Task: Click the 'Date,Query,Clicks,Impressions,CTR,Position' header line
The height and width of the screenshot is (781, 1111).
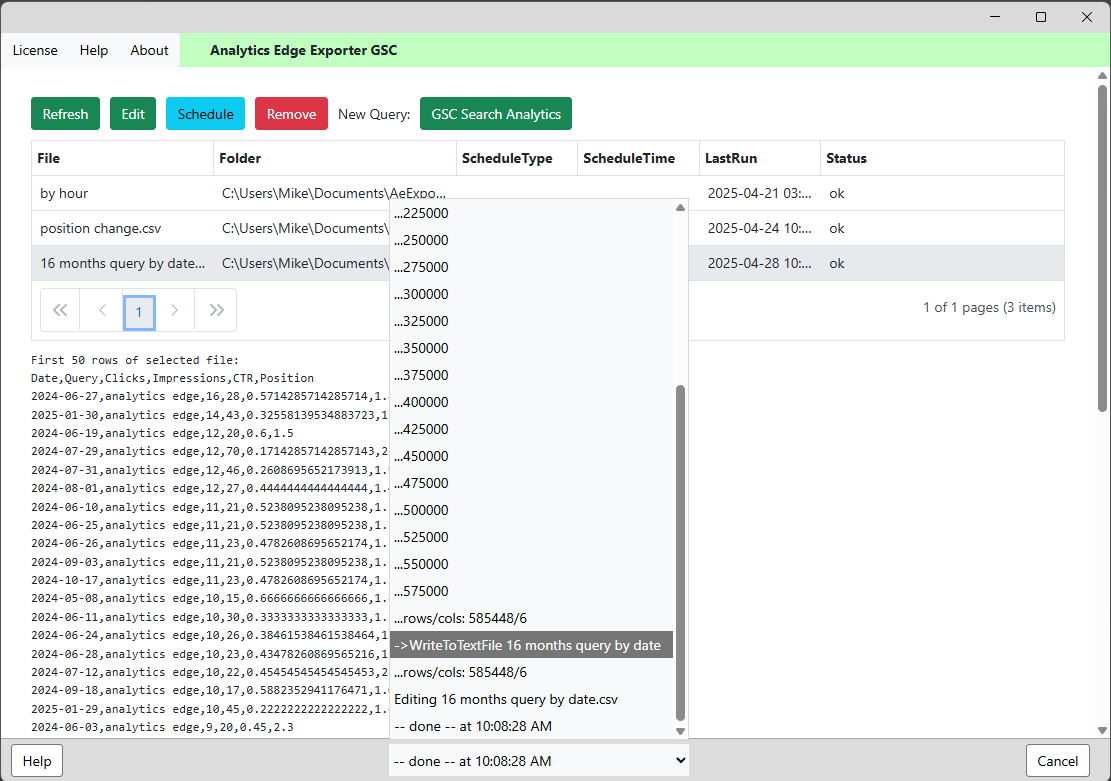Action: [x=172, y=378]
